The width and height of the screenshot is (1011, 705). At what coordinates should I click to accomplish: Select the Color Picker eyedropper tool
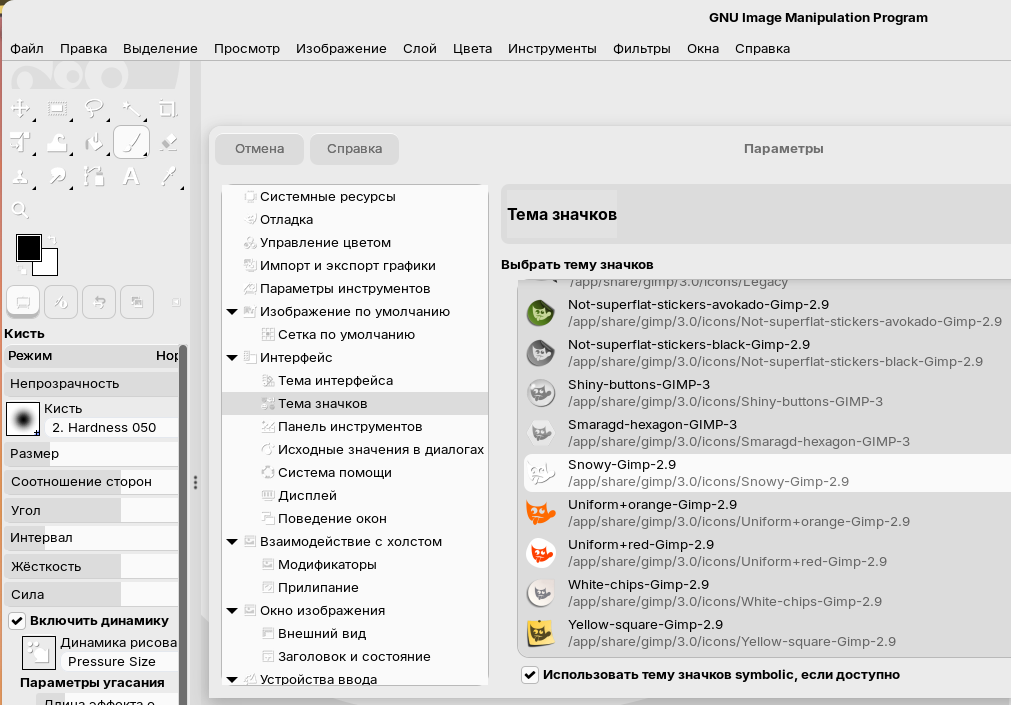[x=168, y=176]
